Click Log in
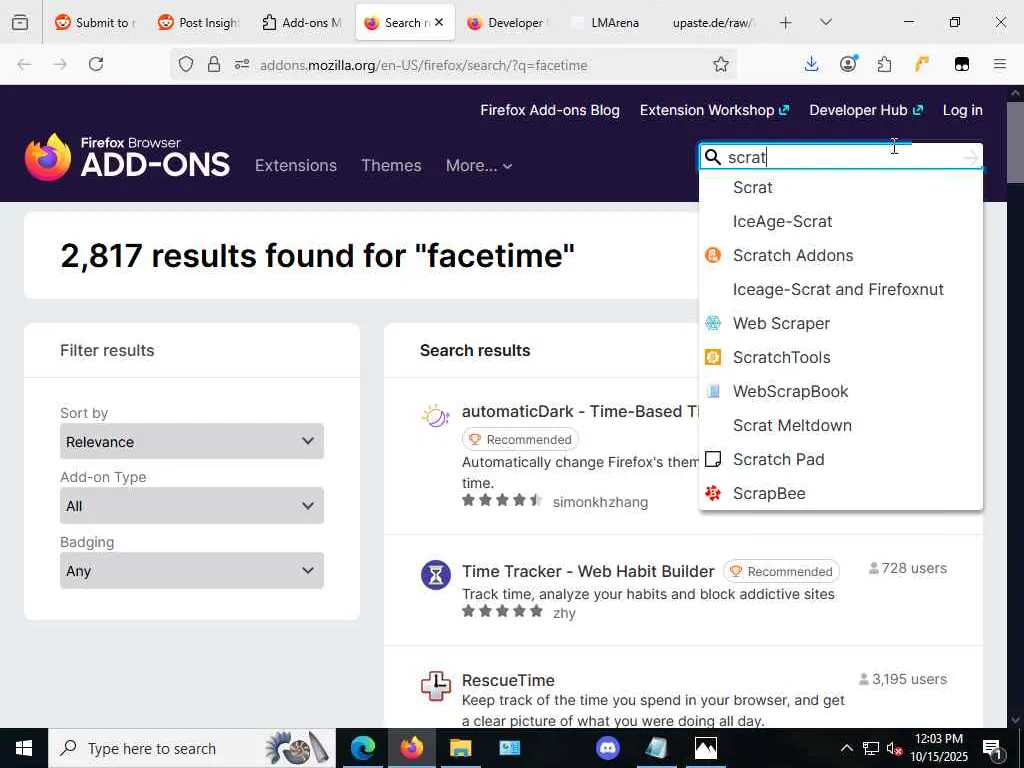 (x=963, y=110)
